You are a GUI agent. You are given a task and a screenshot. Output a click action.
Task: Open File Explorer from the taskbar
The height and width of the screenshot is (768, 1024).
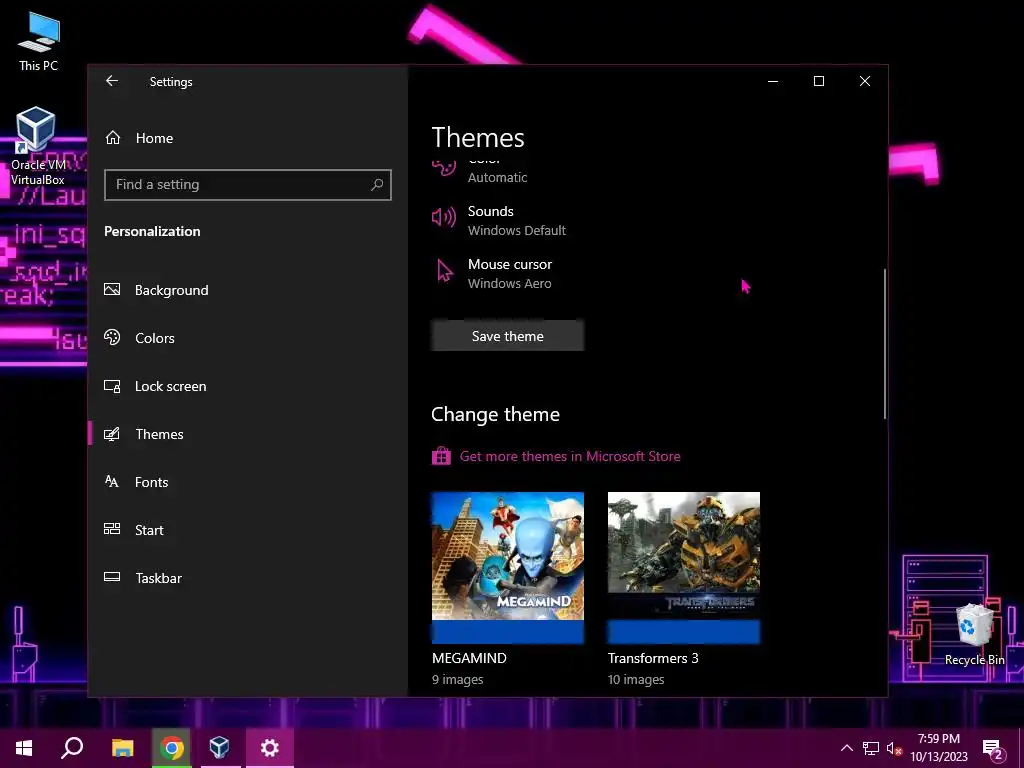[x=122, y=748]
